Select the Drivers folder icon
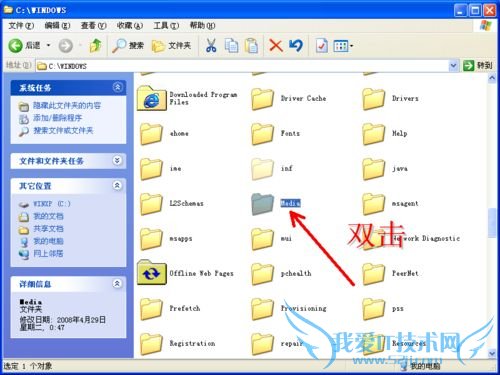Screen dimensions: 500x375 tap(374, 99)
